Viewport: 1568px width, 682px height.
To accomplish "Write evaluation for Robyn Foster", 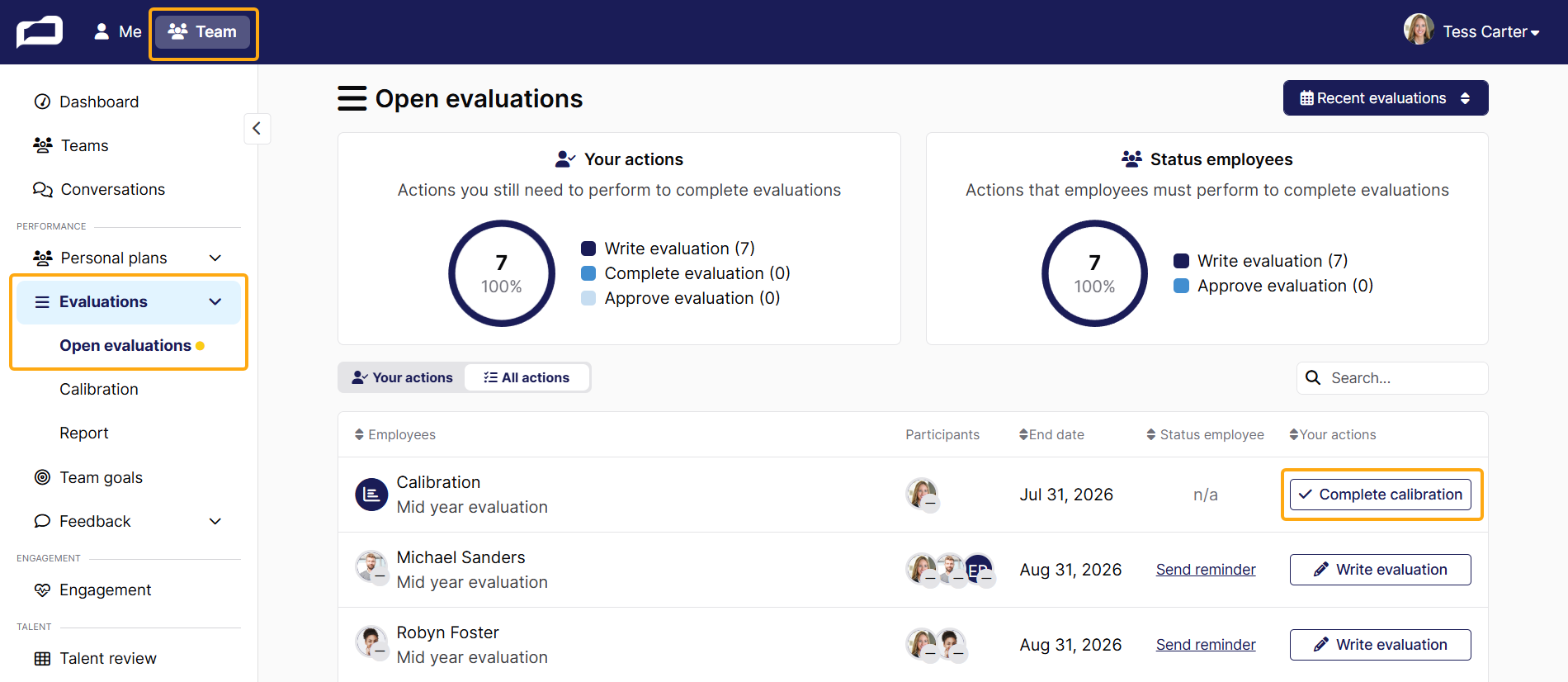I will 1381,645.
